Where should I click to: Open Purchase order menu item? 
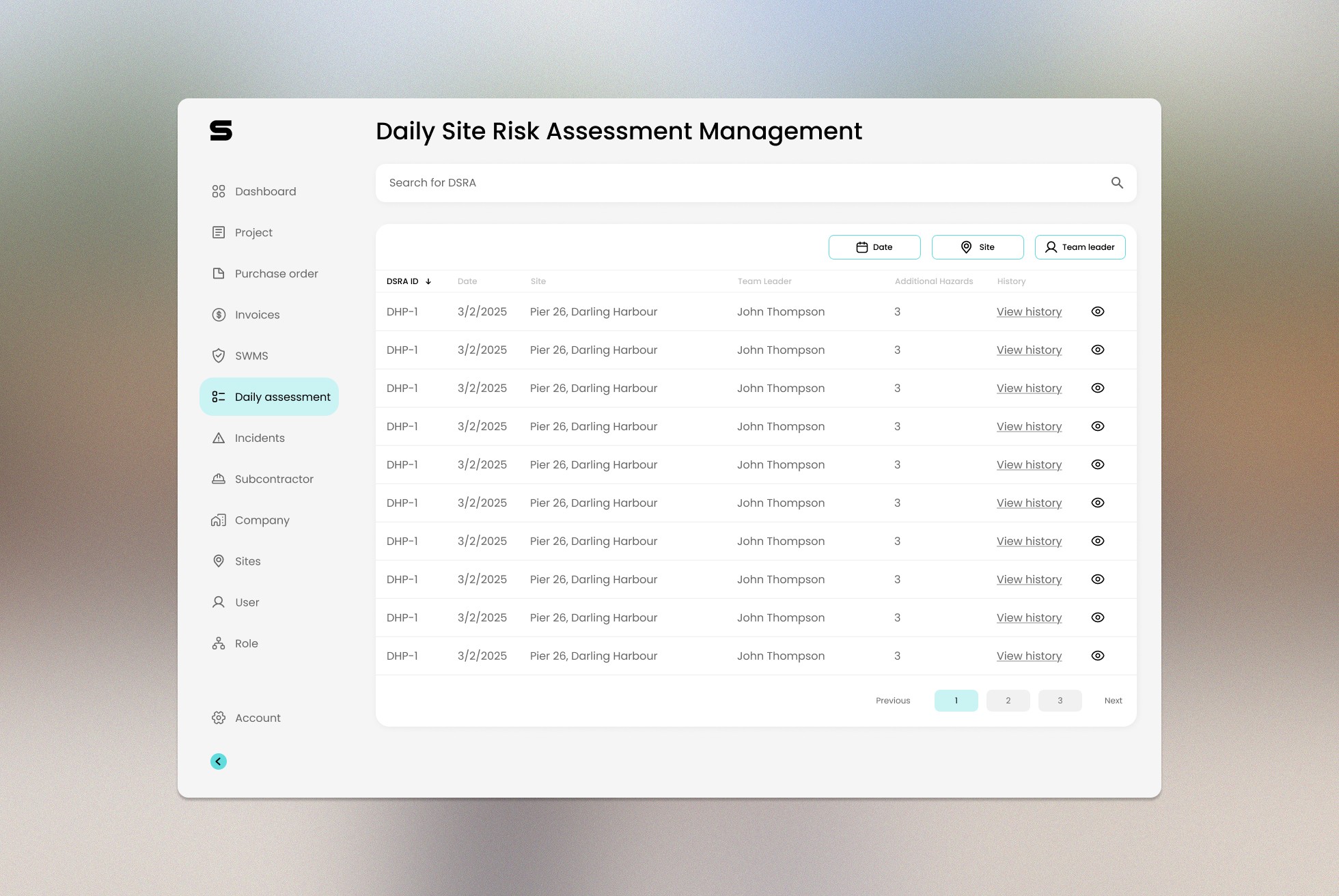click(276, 274)
